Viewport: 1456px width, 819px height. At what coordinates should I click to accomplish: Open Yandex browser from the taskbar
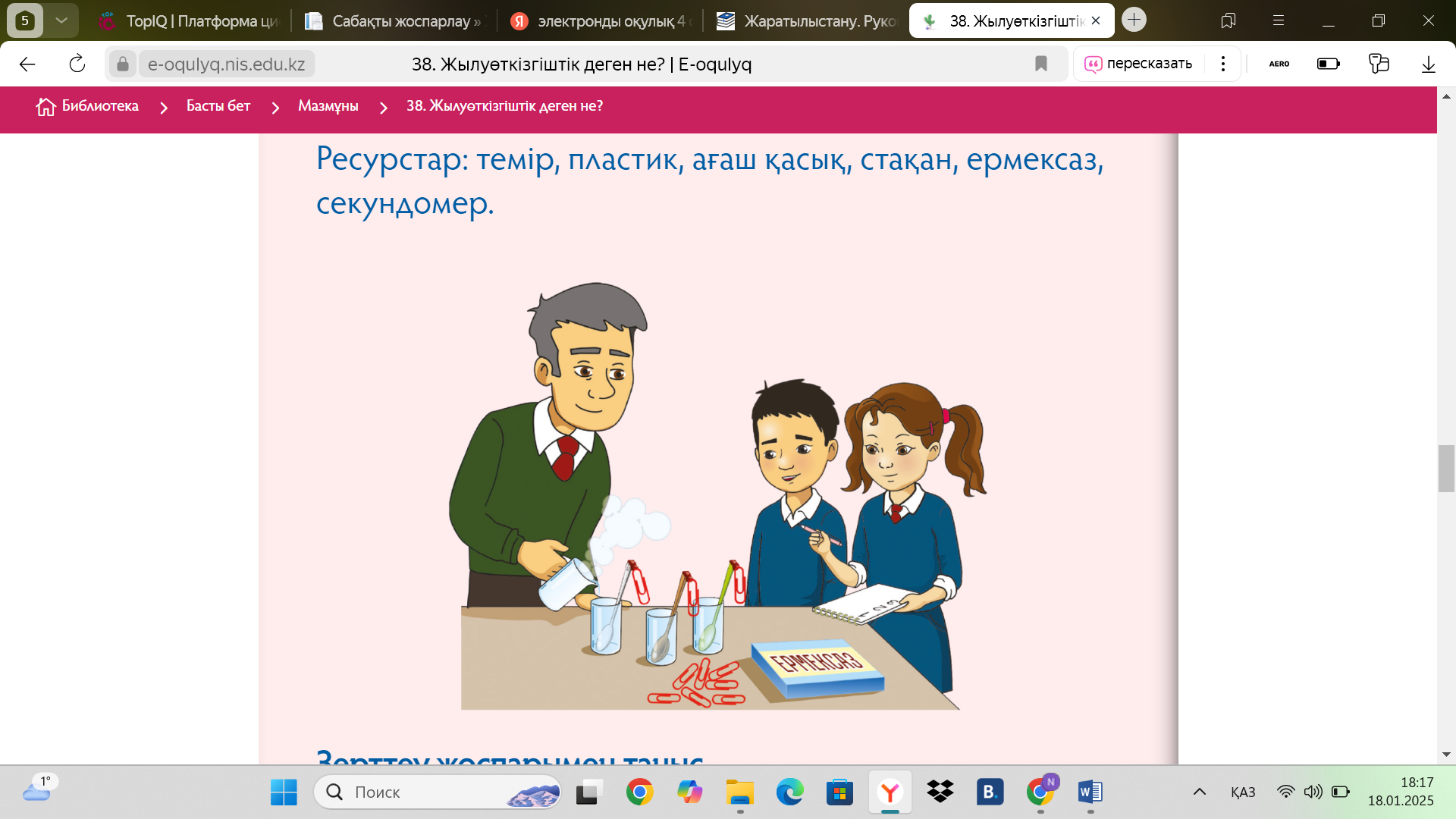pyautogui.click(x=890, y=792)
